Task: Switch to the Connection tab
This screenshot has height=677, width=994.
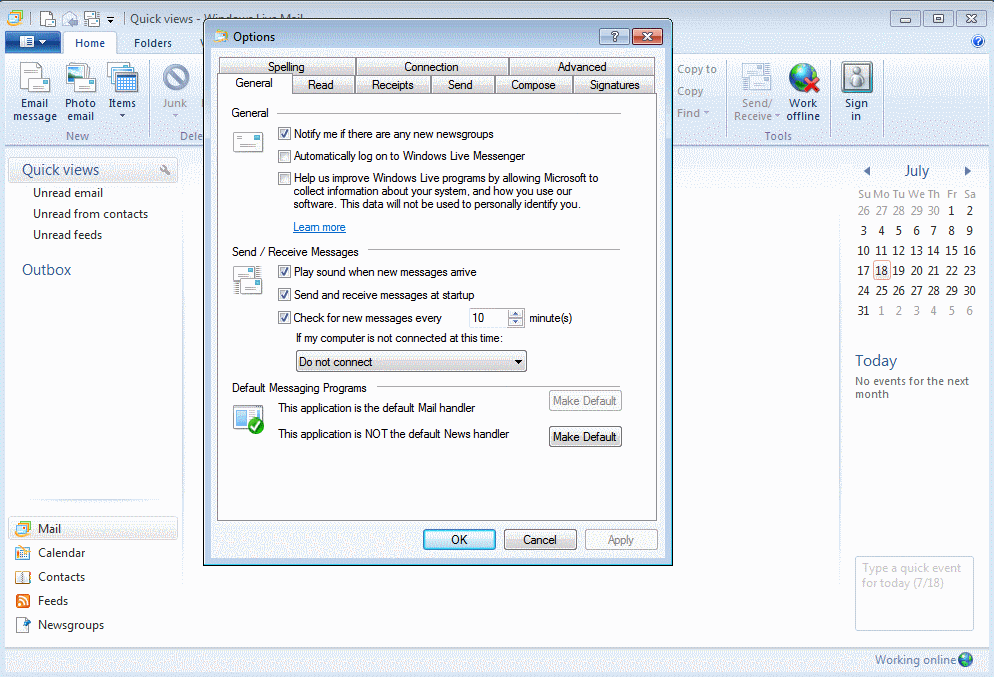Action: pyautogui.click(x=431, y=67)
